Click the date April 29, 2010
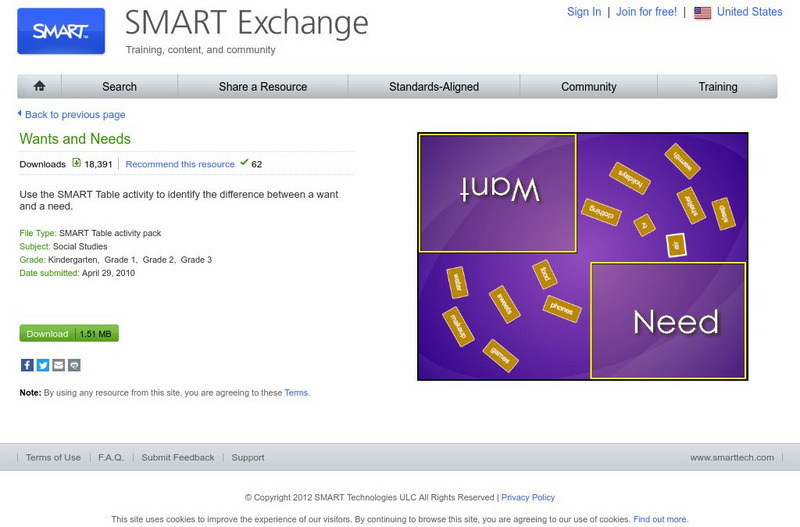Image resolution: width=800 pixels, height=527 pixels. point(108,273)
